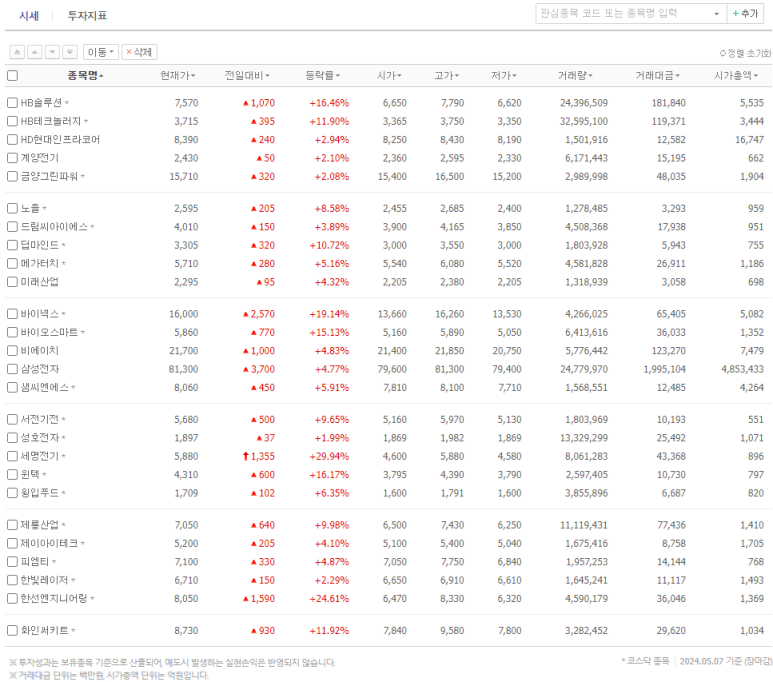This screenshot has height=682, width=773.
Task: Switch to the 투자지표 tab
Action: [87, 16]
